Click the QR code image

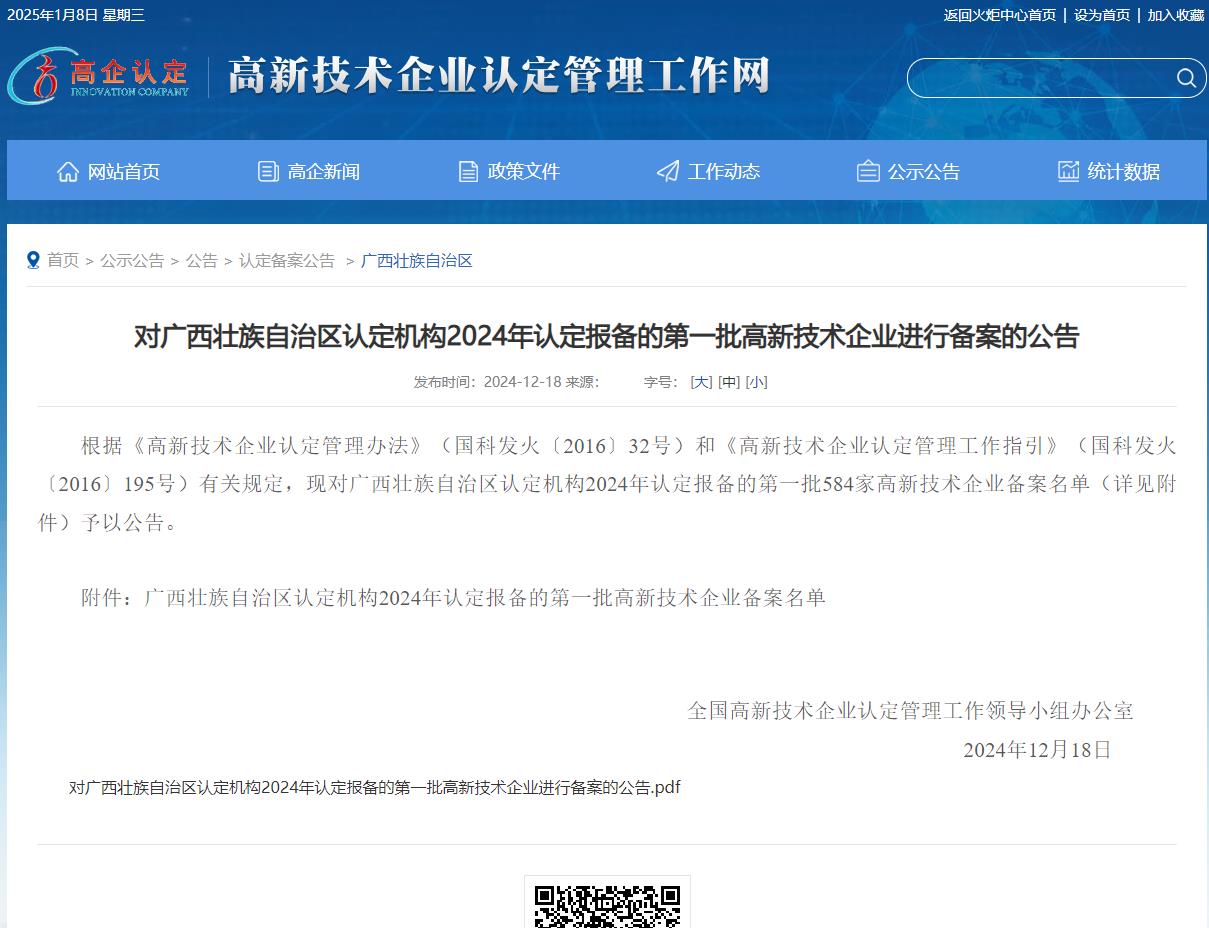(607, 905)
